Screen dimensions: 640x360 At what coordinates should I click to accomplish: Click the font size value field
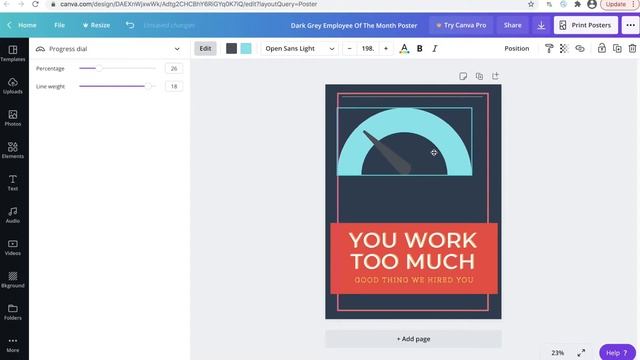[367, 49]
